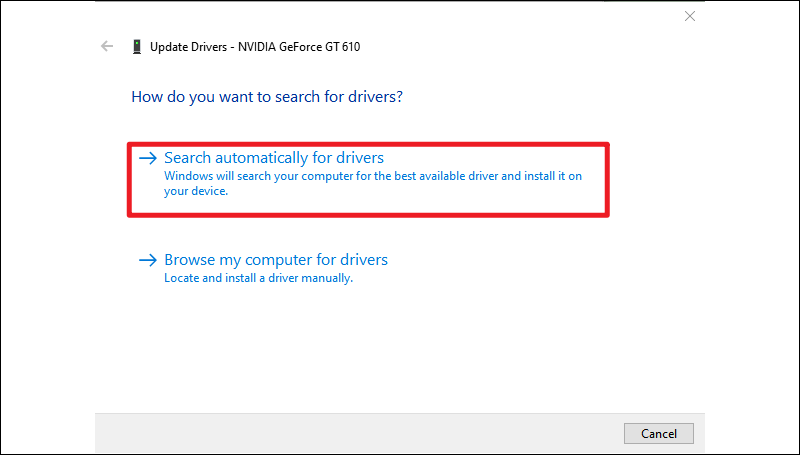Click the graphics card device icon in title

[137, 47]
